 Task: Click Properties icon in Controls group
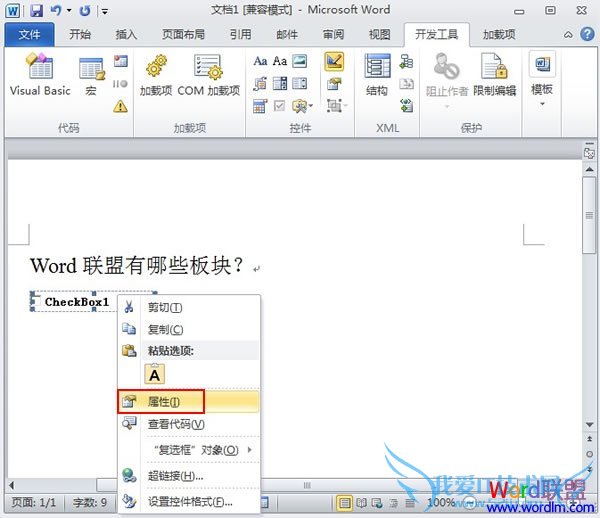click(334, 84)
